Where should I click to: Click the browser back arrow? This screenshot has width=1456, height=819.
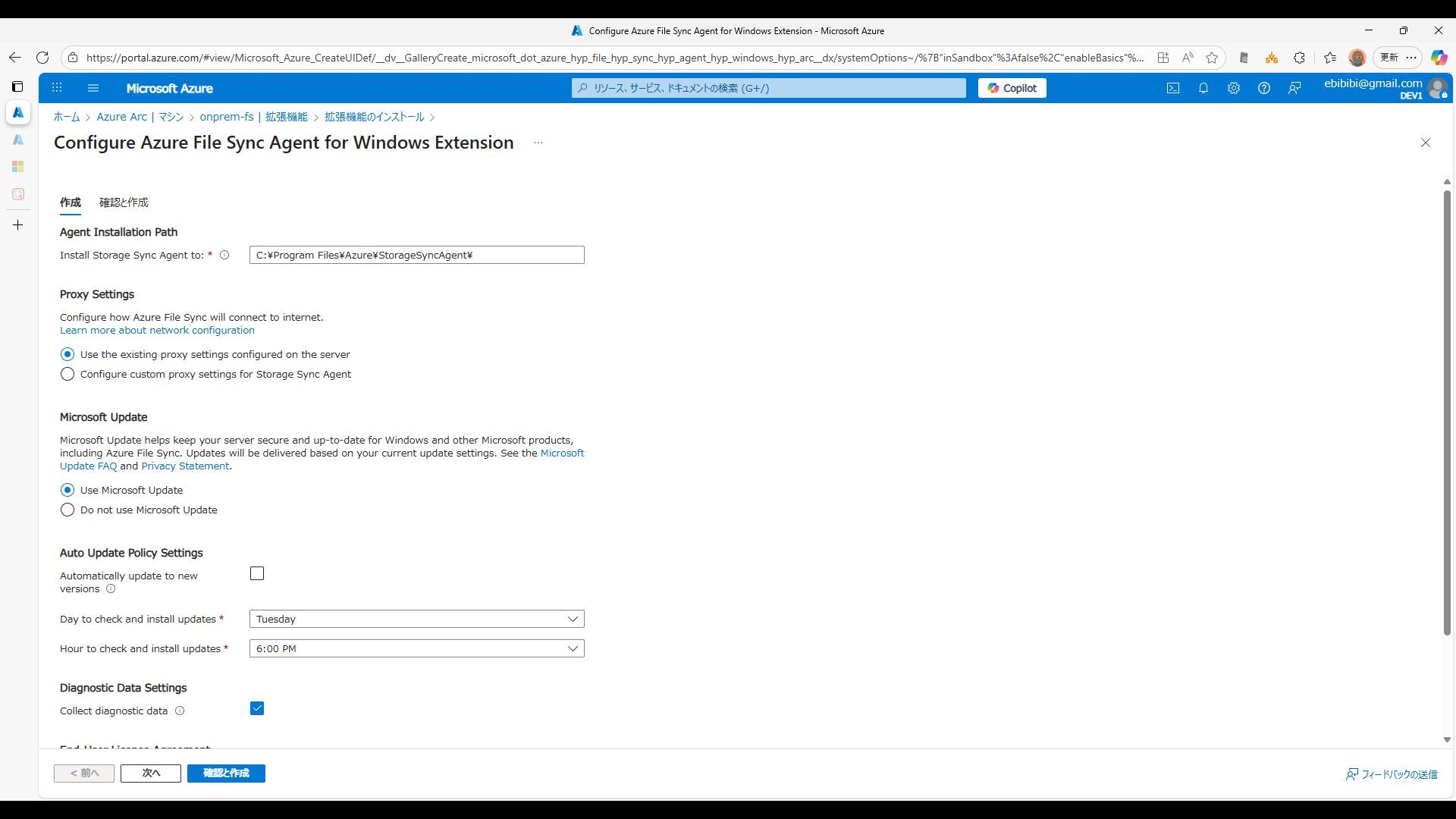point(15,58)
